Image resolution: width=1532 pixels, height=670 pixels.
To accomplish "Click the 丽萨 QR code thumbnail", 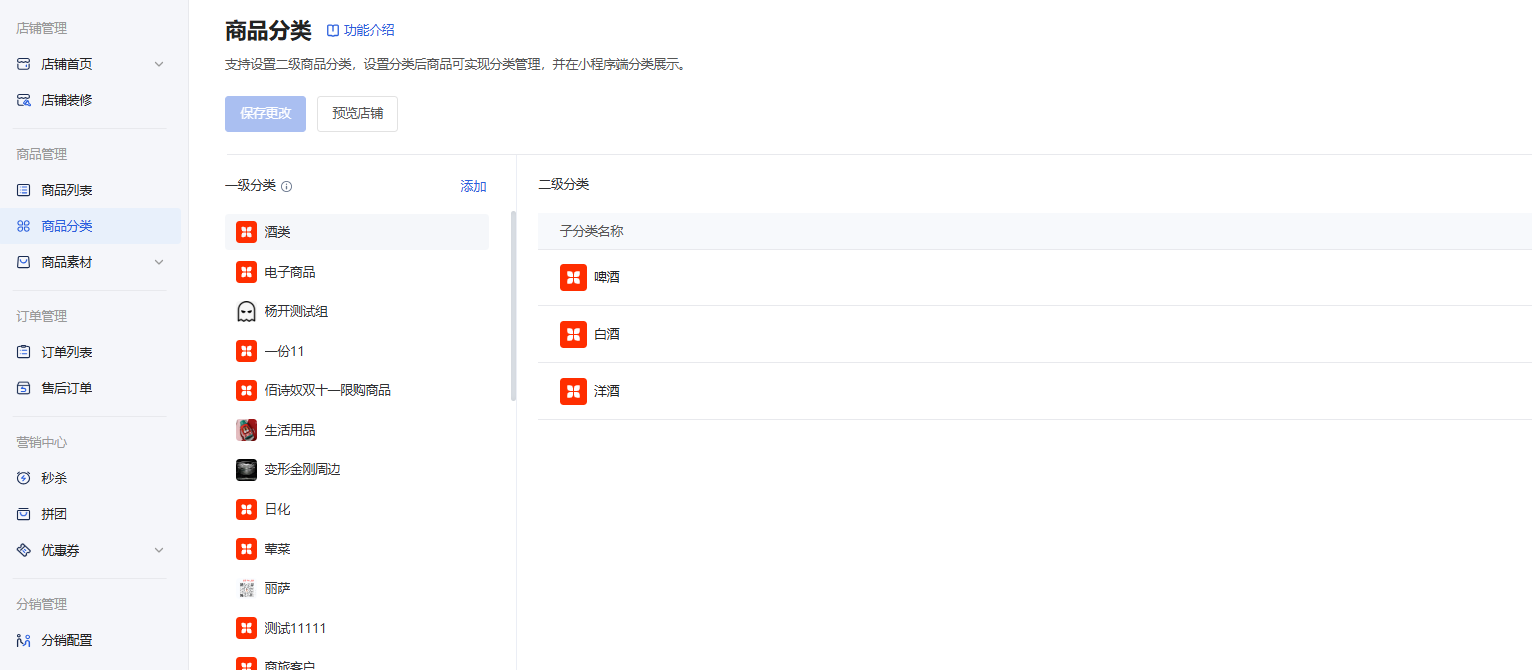I will pos(246,588).
